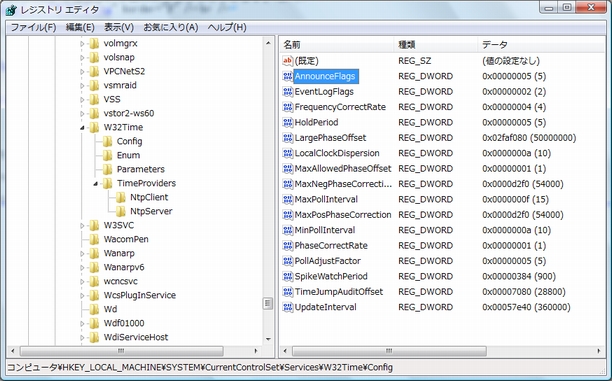Click the W32Time folder icon

[x=94, y=127]
